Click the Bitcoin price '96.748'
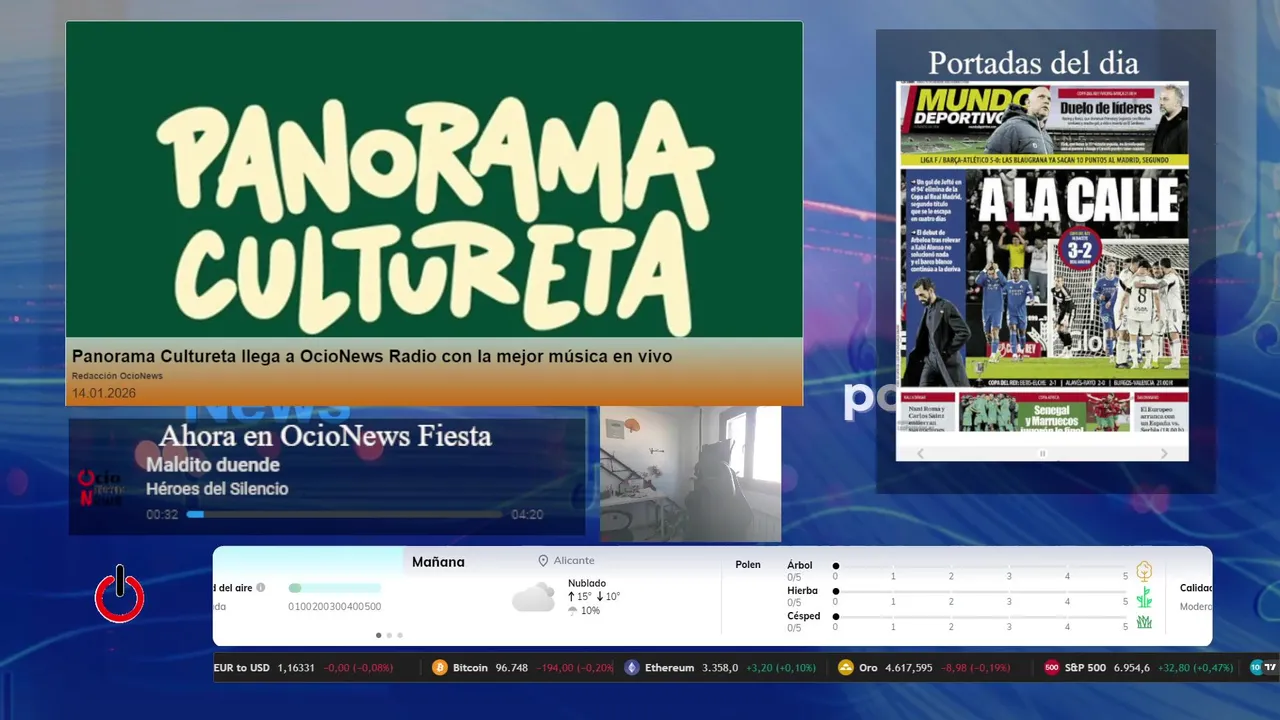 tap(512, 668)
